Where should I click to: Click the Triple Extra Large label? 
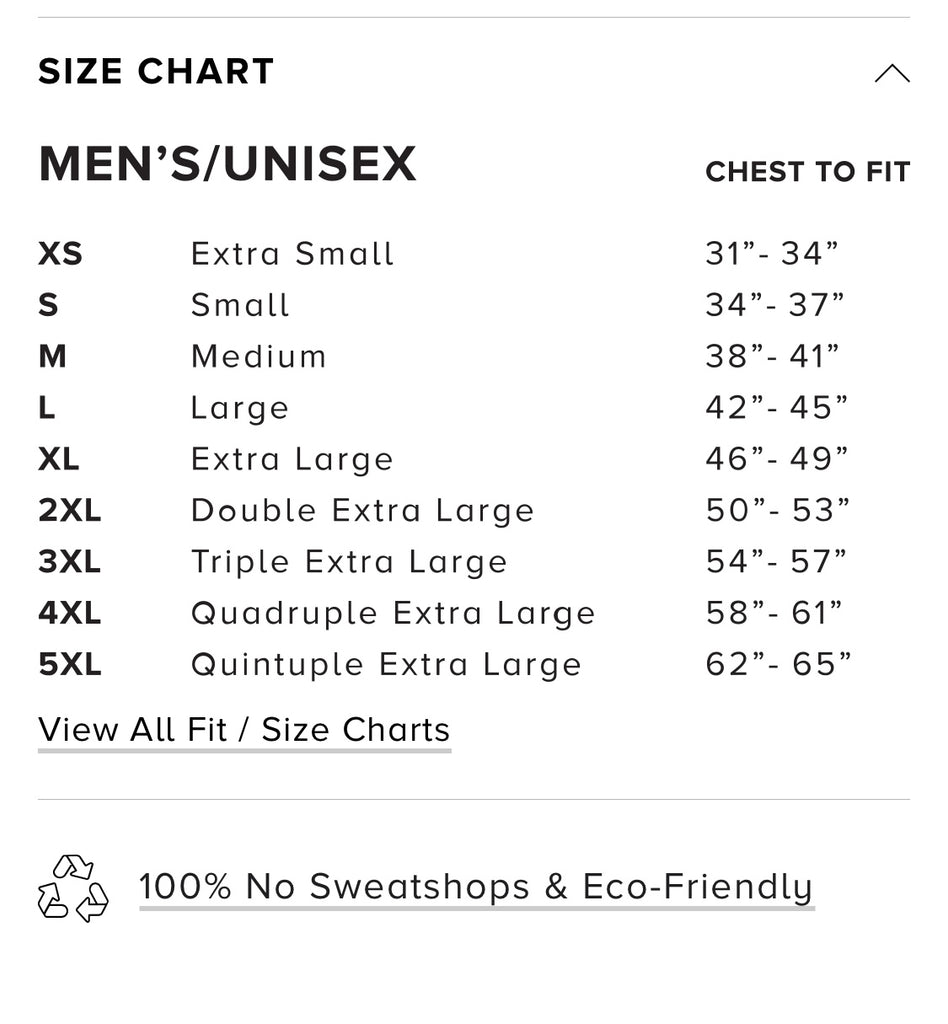[x=349, y=562]
